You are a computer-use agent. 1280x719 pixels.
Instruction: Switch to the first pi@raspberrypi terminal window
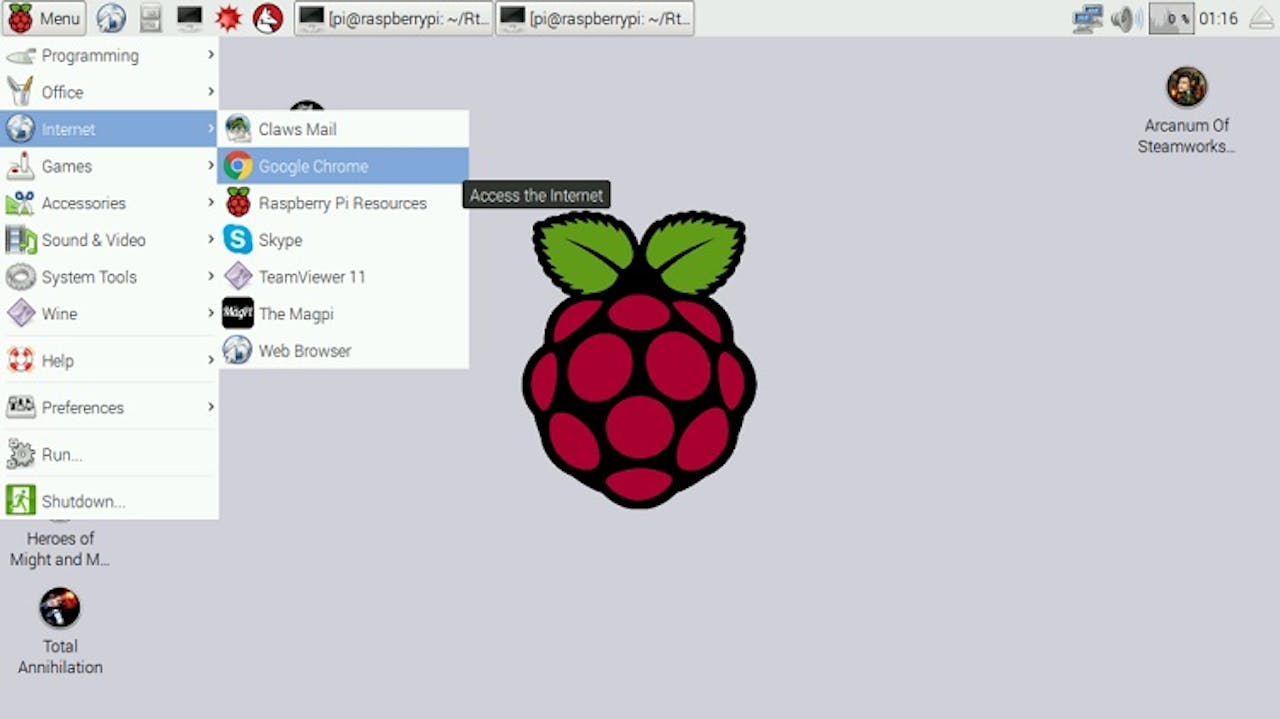[394, 18]
